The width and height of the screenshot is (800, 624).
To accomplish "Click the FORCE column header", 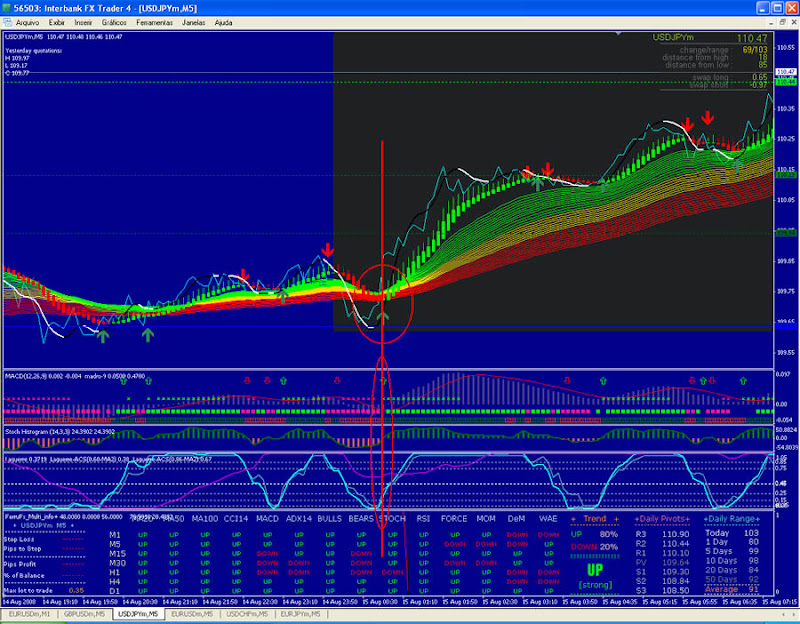I will 454,519.
